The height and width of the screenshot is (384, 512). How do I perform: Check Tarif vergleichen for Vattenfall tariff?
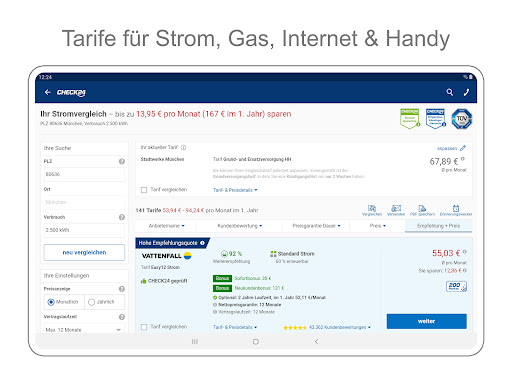pyautogui.click(x=144, y=327)
